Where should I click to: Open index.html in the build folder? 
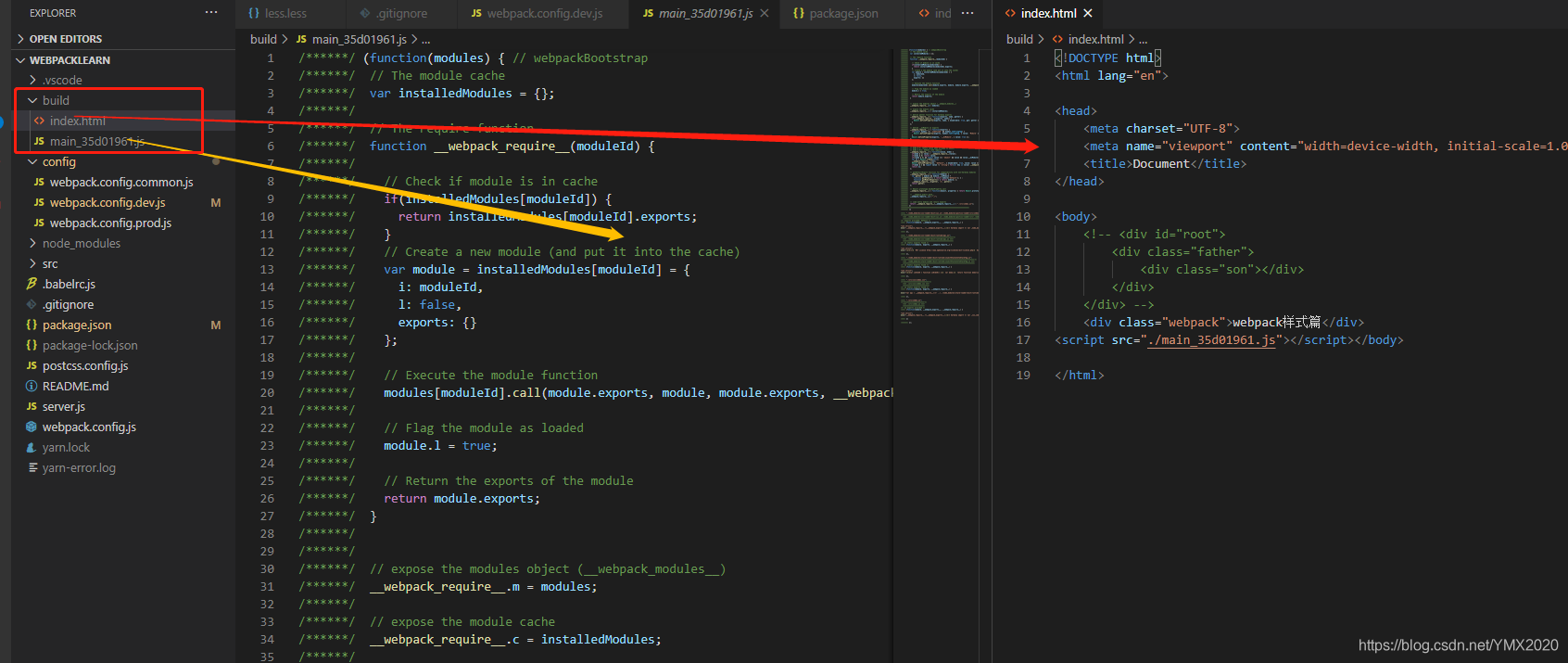click(x=123, y=121)
